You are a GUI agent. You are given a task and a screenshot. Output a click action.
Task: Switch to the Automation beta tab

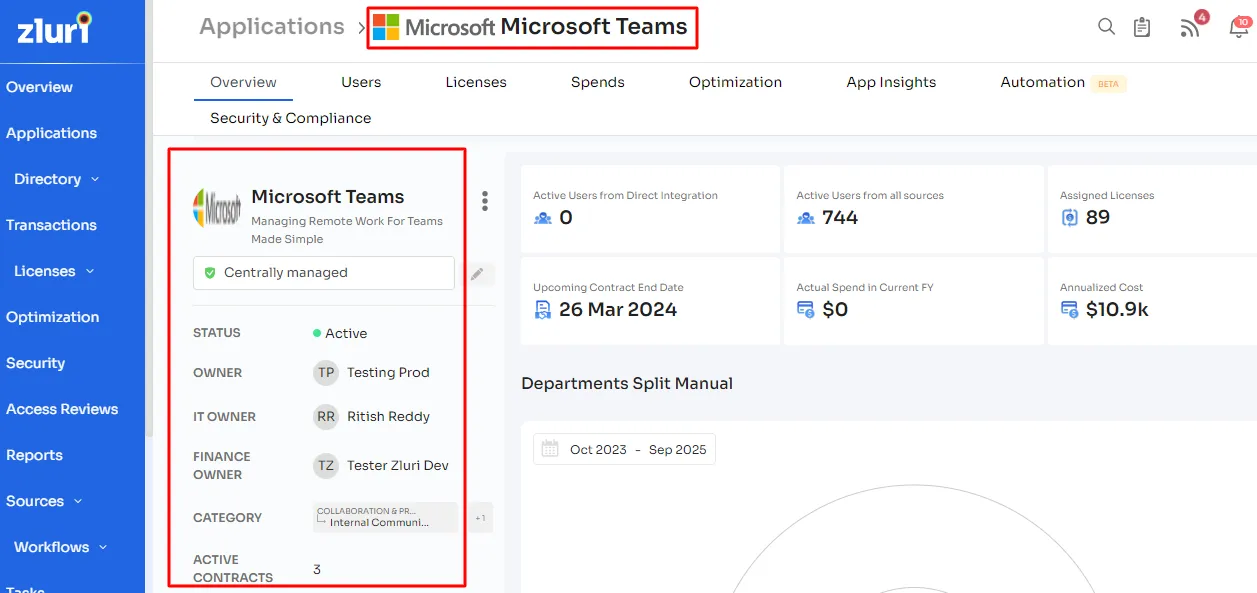1063,82
